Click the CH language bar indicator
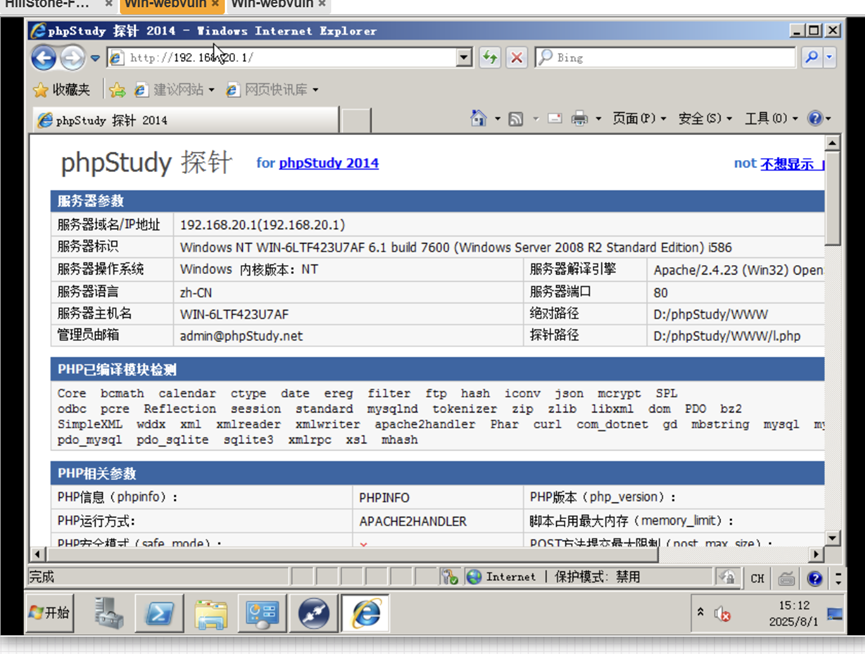 point(757,578)
